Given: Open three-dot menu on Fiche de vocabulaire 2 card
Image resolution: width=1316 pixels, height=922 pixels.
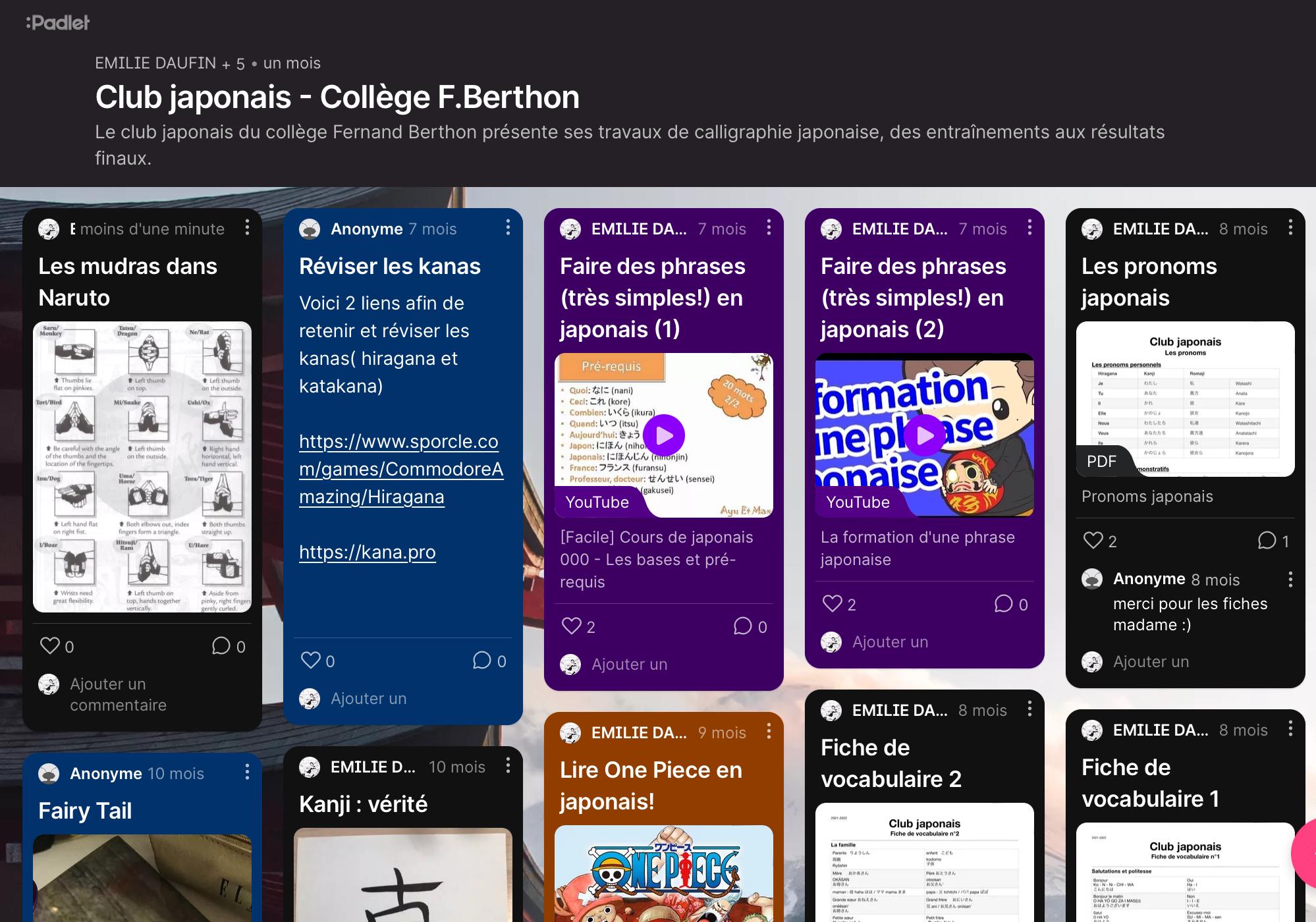Looking at the screenshot, I should (x=1029, y=709).
